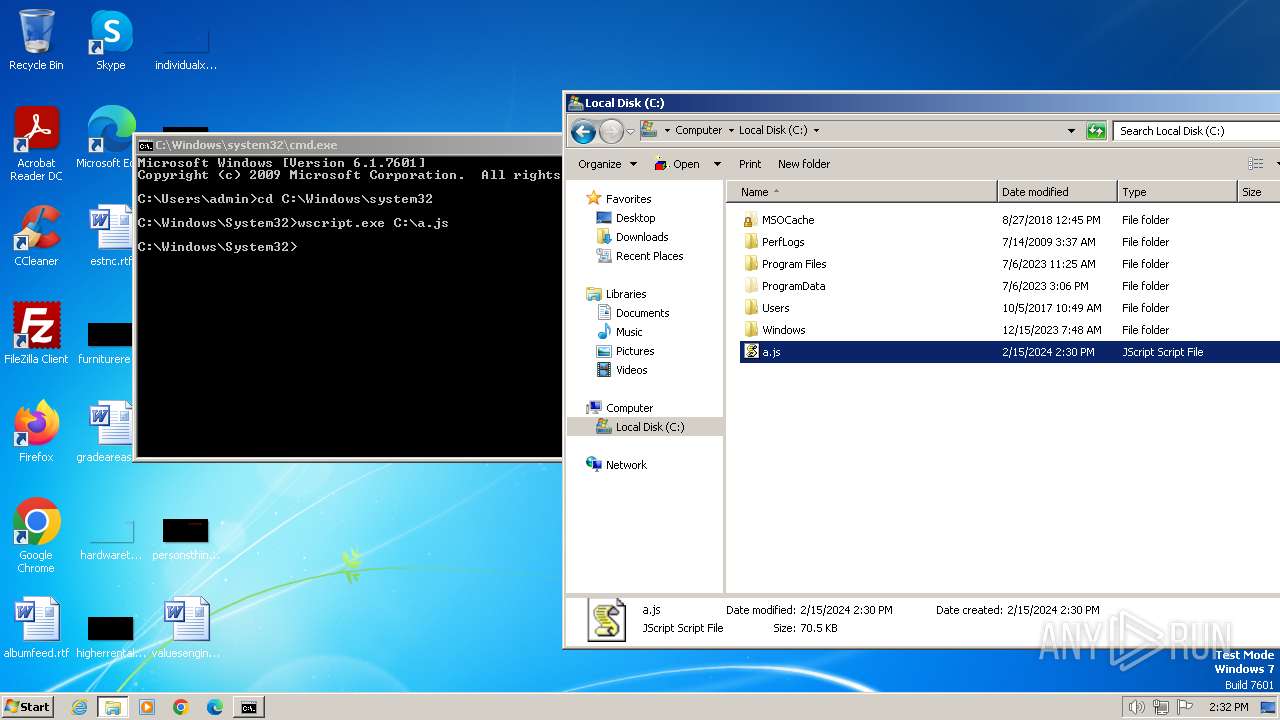Open Documents library
The height and width of the screenshot is (720, 1280).
point(642,313)
